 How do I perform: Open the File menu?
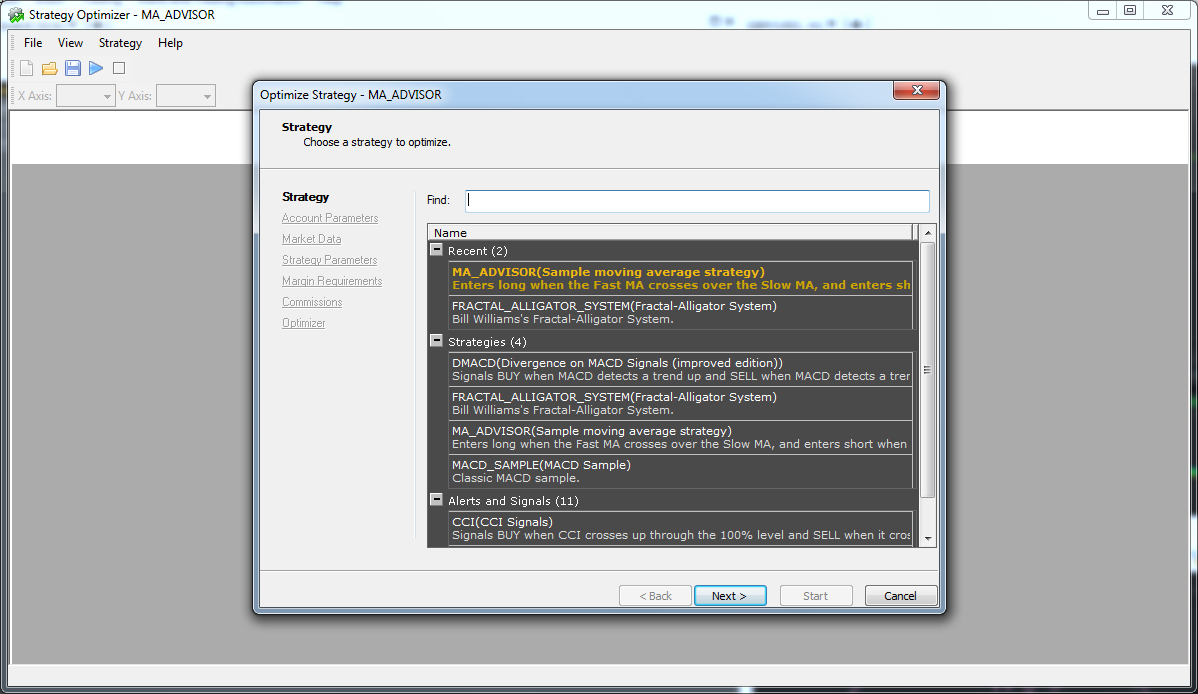[x=33, y=43]
